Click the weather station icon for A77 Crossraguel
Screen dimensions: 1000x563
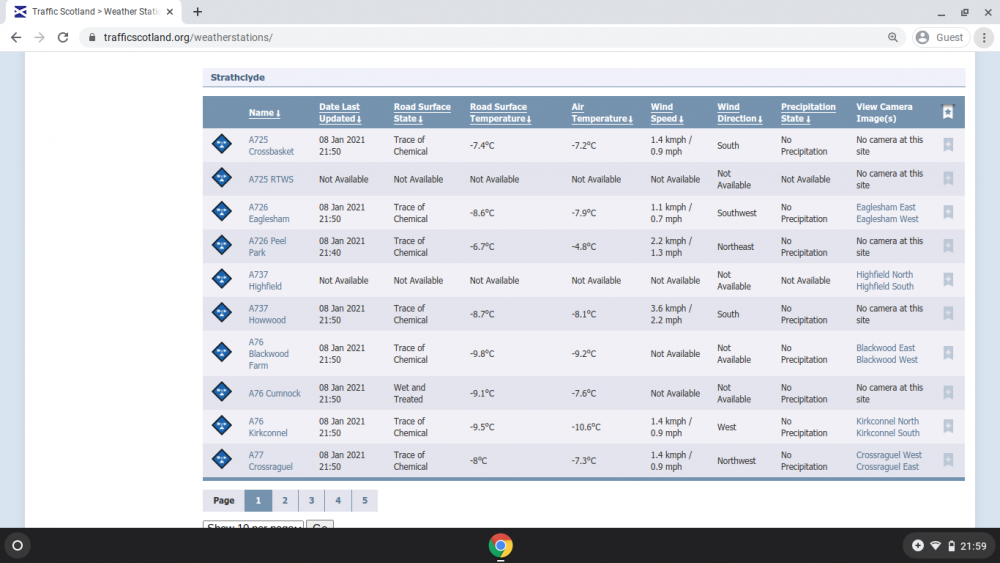(221, 459)
